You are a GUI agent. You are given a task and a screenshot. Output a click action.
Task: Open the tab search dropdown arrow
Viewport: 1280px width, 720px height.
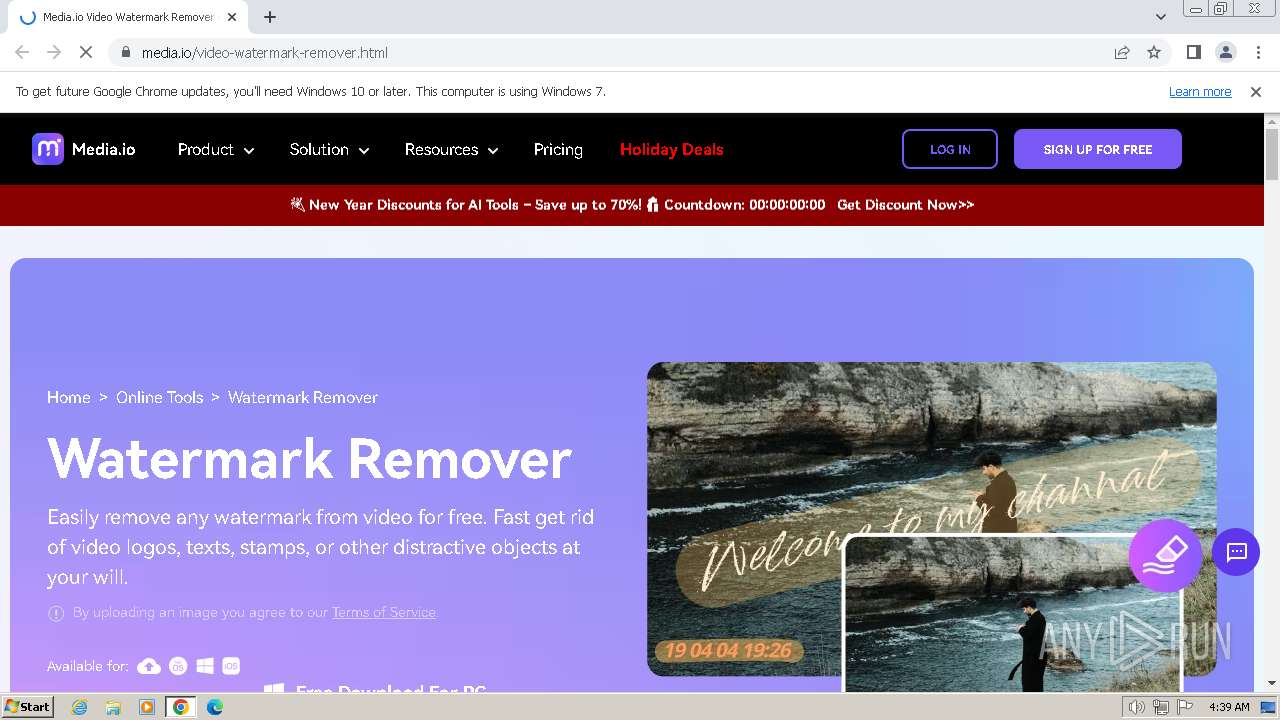point(1160,16)
